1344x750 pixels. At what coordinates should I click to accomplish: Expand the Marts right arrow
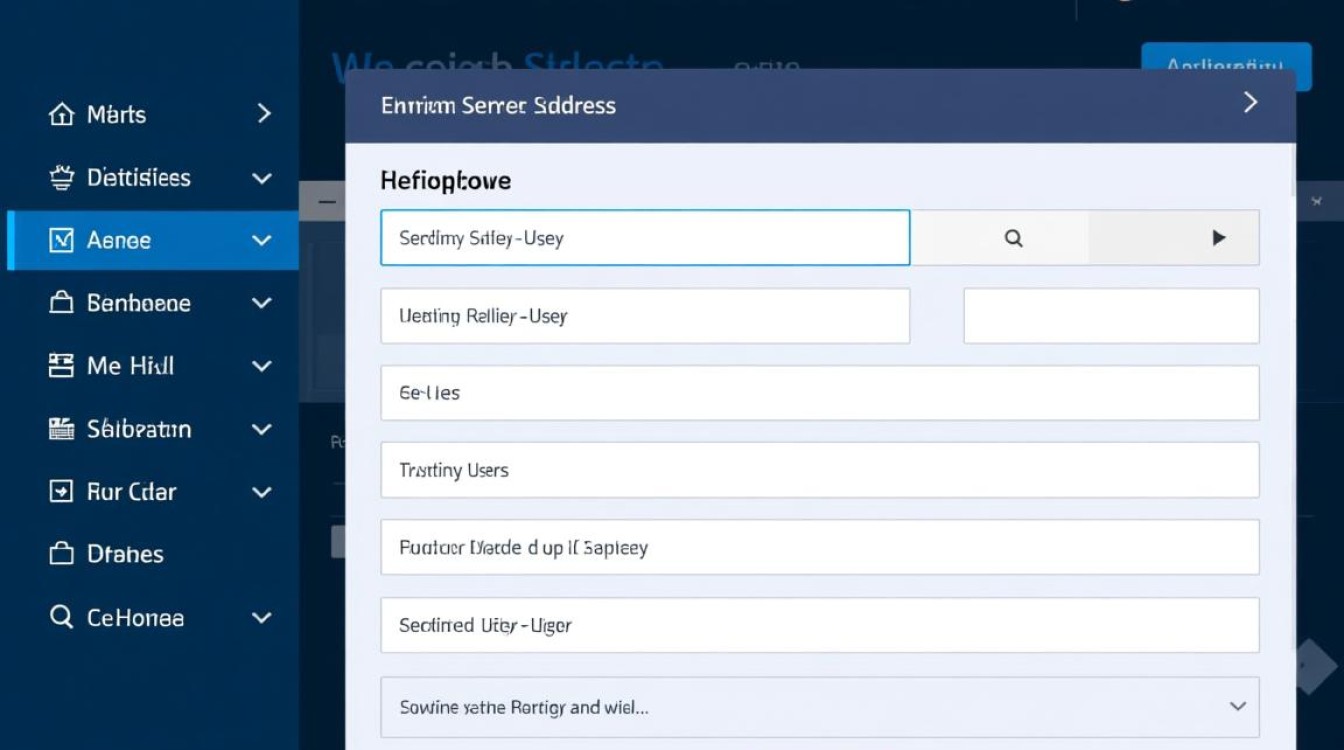coord(264,114)
